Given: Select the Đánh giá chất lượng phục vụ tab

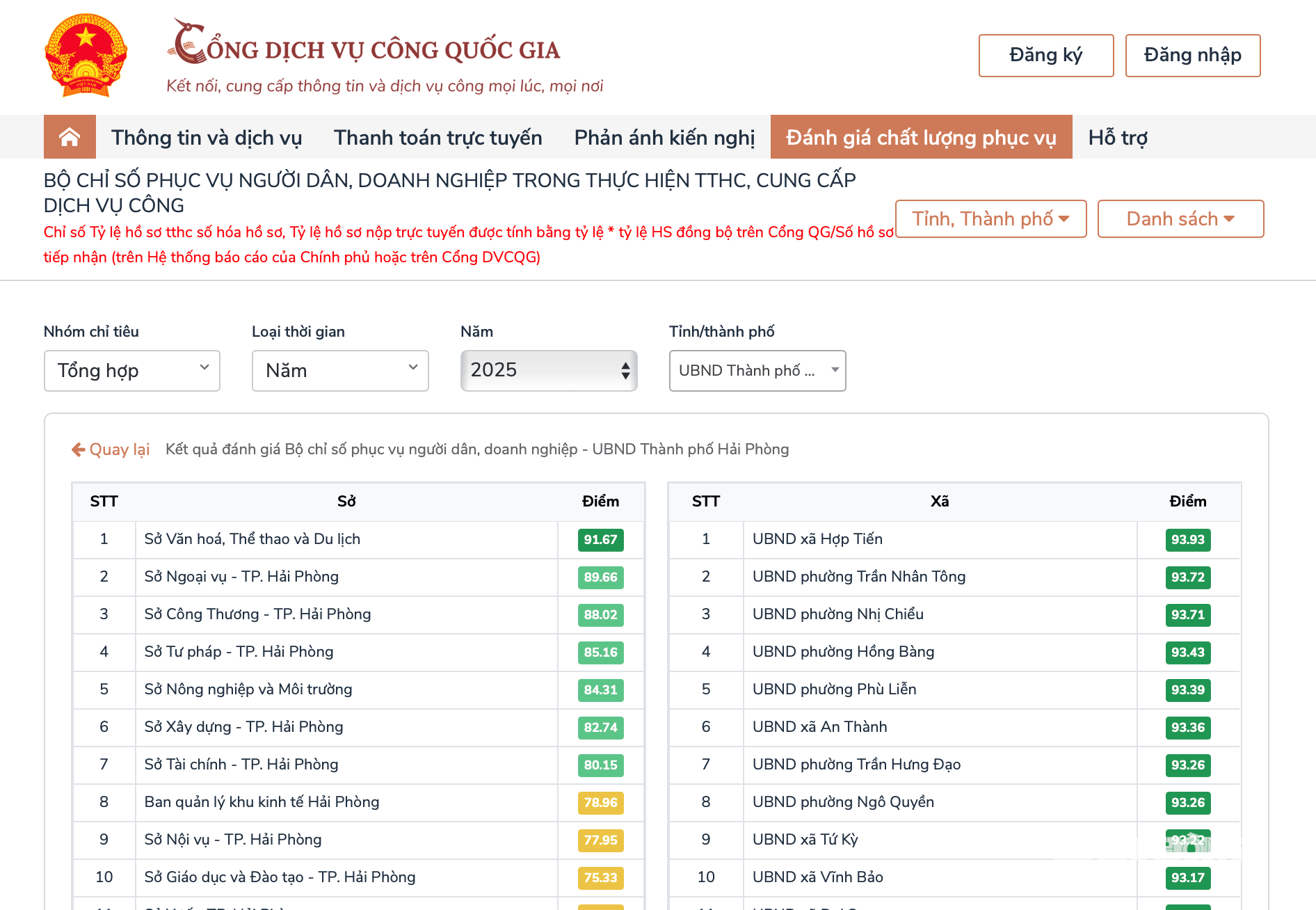Looking at the screenshot, I should point(921,137).
